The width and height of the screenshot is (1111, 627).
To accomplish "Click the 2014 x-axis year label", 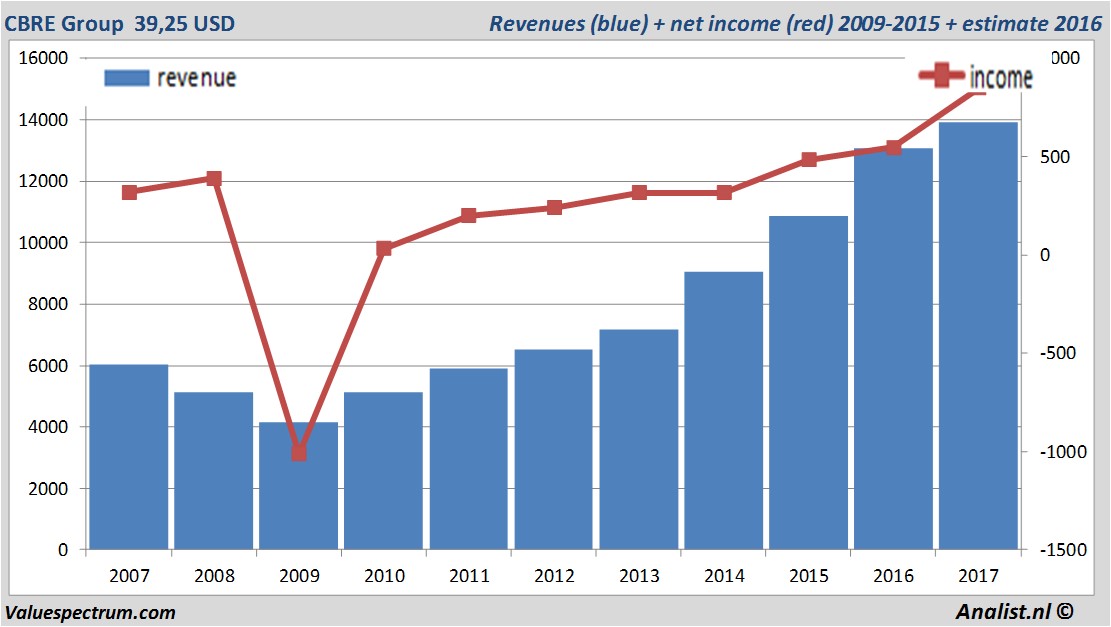I will click(x=724, y=575).
